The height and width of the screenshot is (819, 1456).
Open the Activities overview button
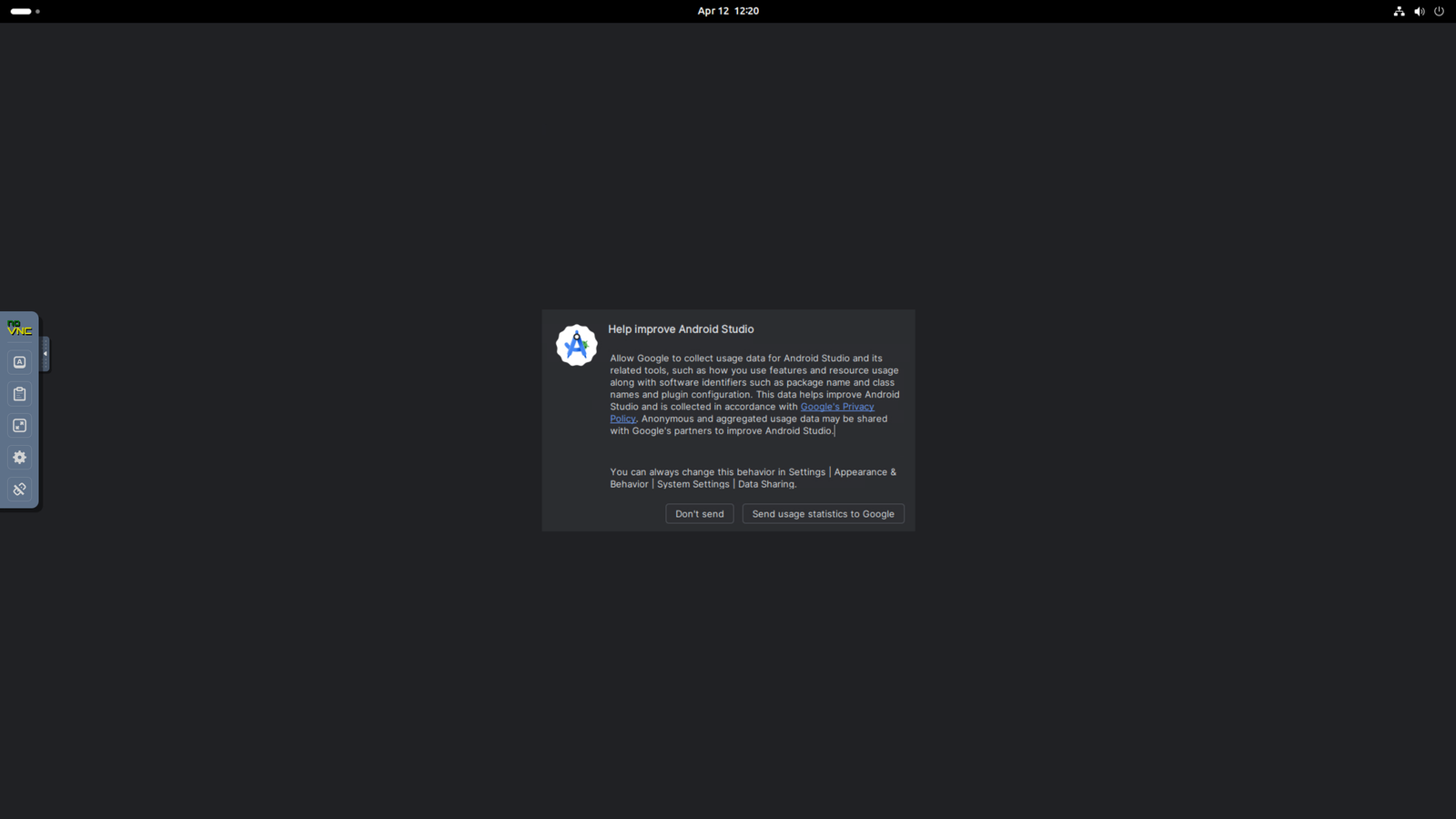(x=25, y=11)
